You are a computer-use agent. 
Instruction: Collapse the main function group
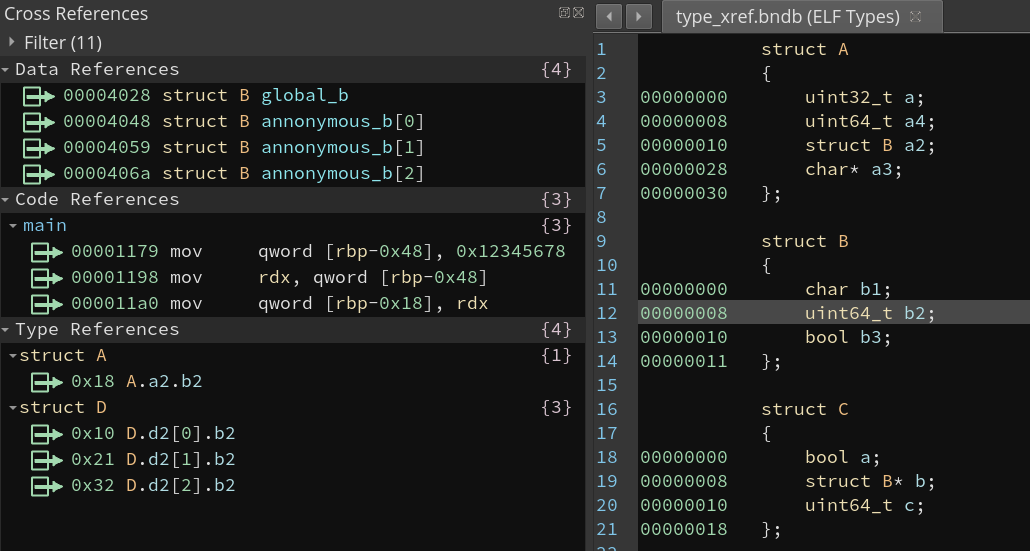tap(14, 226)
